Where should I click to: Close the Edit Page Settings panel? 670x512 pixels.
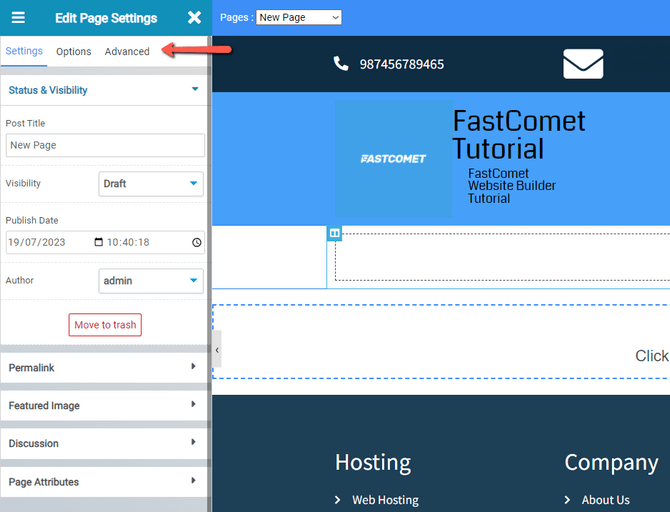coord(194,18)
